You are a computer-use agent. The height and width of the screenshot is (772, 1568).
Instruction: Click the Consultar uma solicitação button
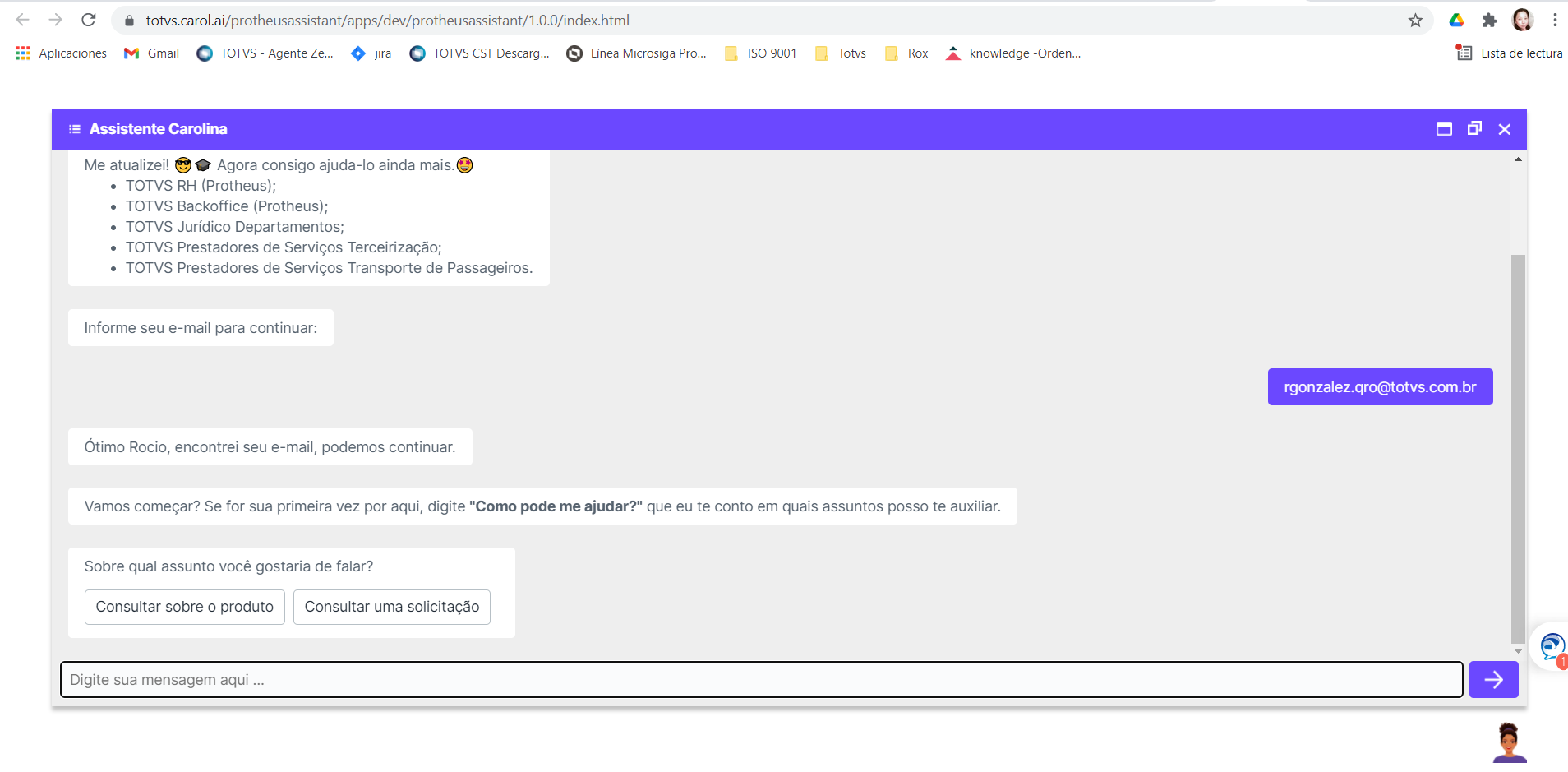(392, 607)
